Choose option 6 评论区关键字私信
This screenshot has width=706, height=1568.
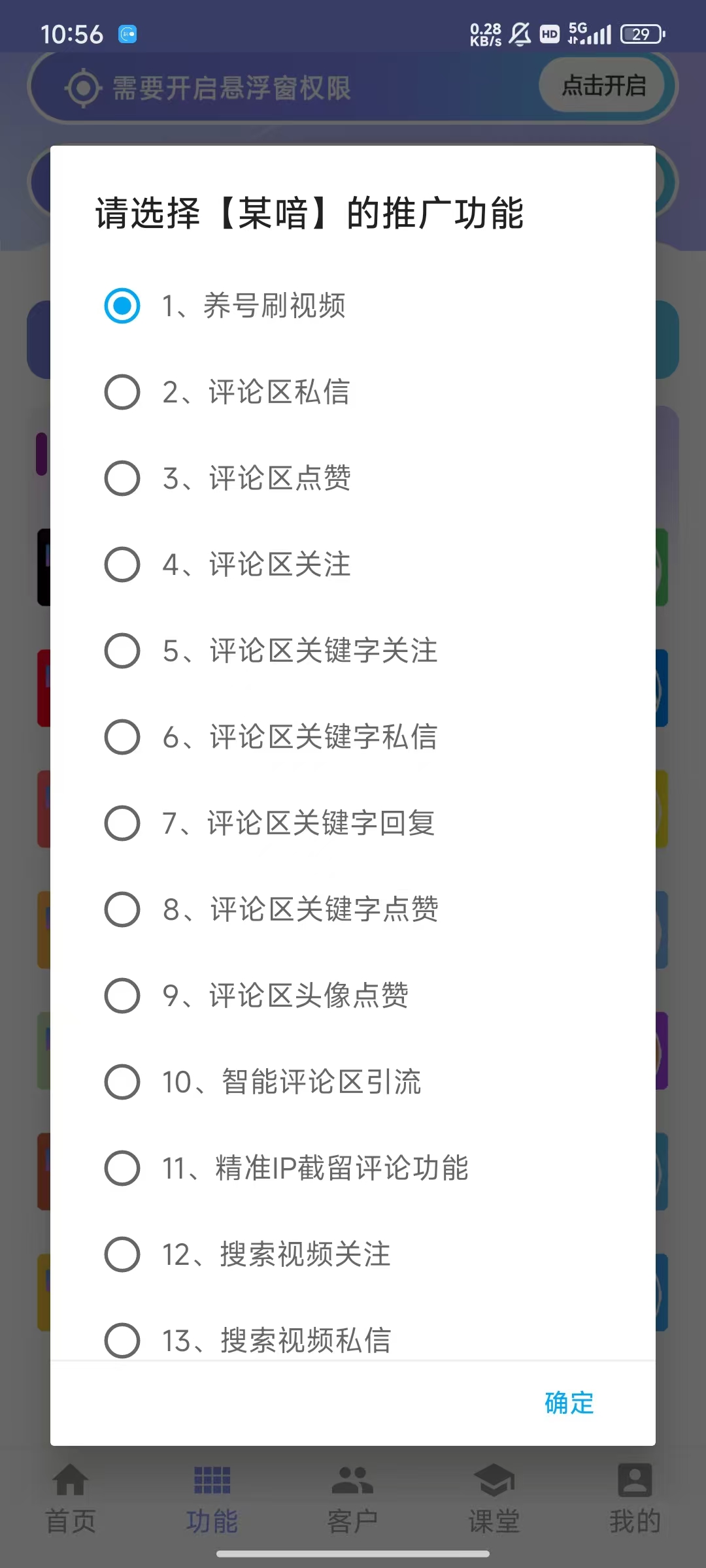coord(122,737)
